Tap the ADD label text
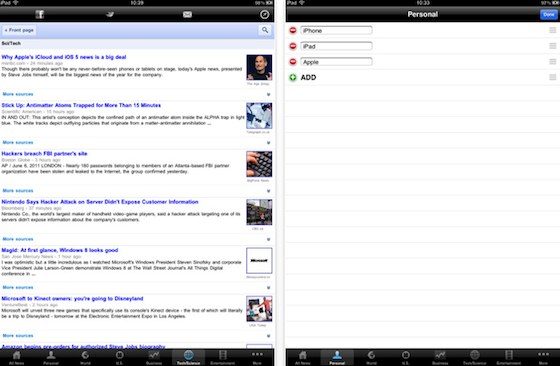 pyautogui.click(x=308, y=77)
